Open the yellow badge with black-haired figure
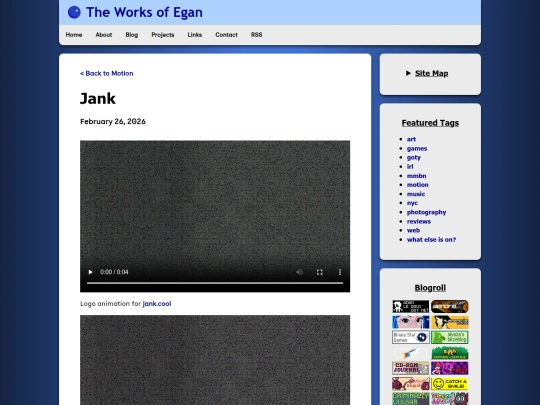The height and width of the screenshot is (405, 540). coord(449,322)
